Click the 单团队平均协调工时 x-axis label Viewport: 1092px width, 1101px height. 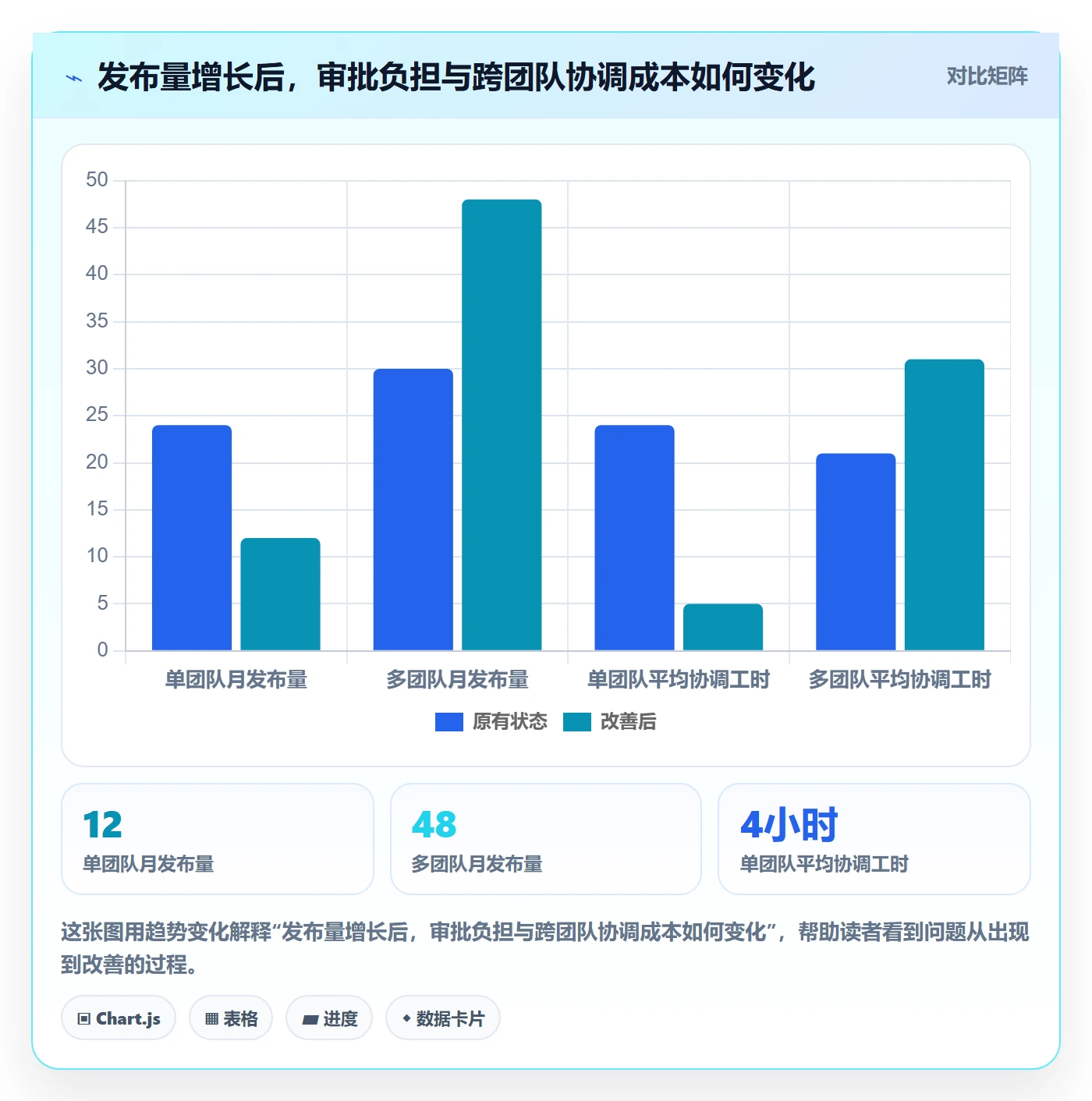[x=679, y=680]
